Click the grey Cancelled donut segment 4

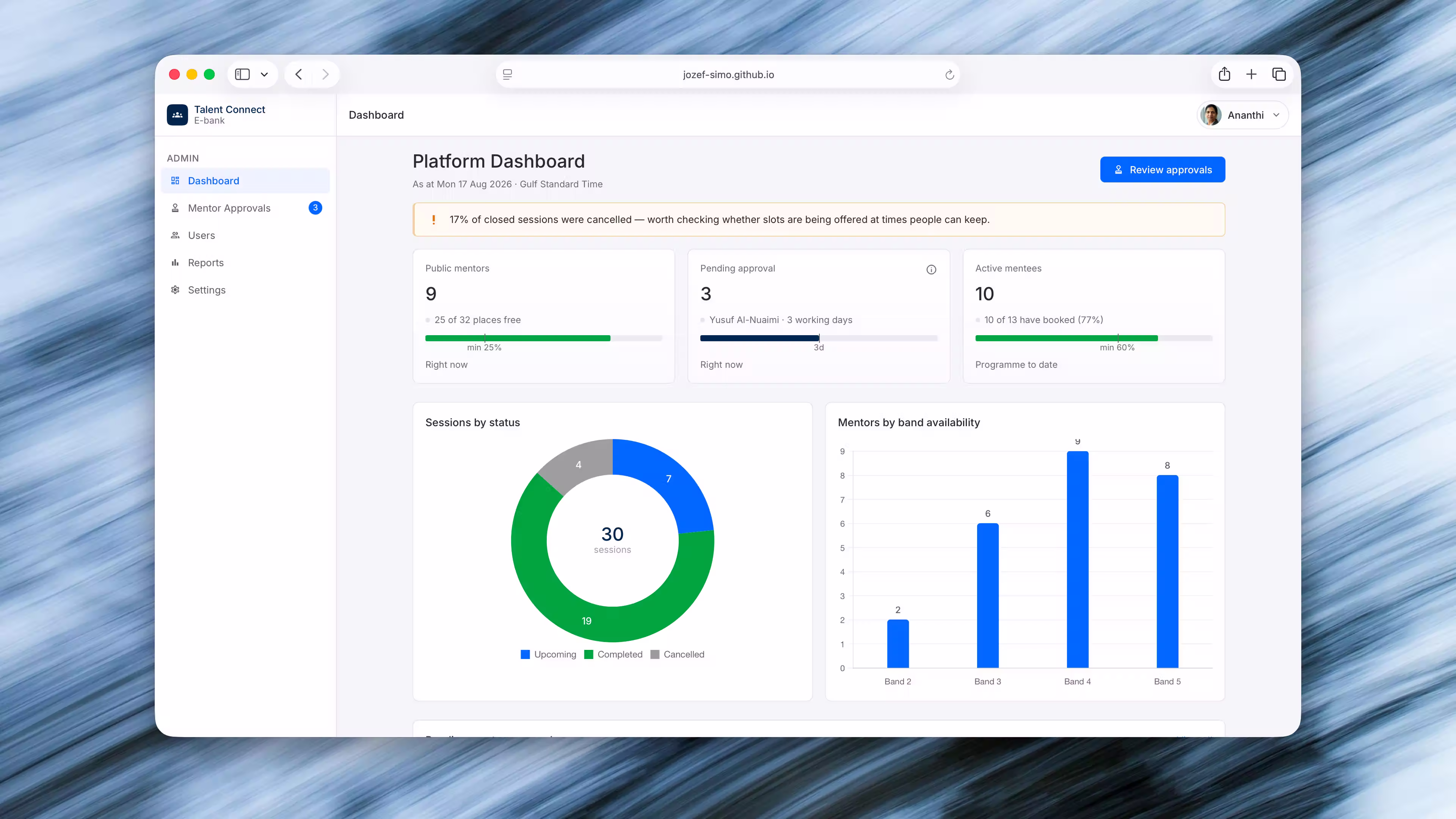pyautogui.click(x=578, y=465)
